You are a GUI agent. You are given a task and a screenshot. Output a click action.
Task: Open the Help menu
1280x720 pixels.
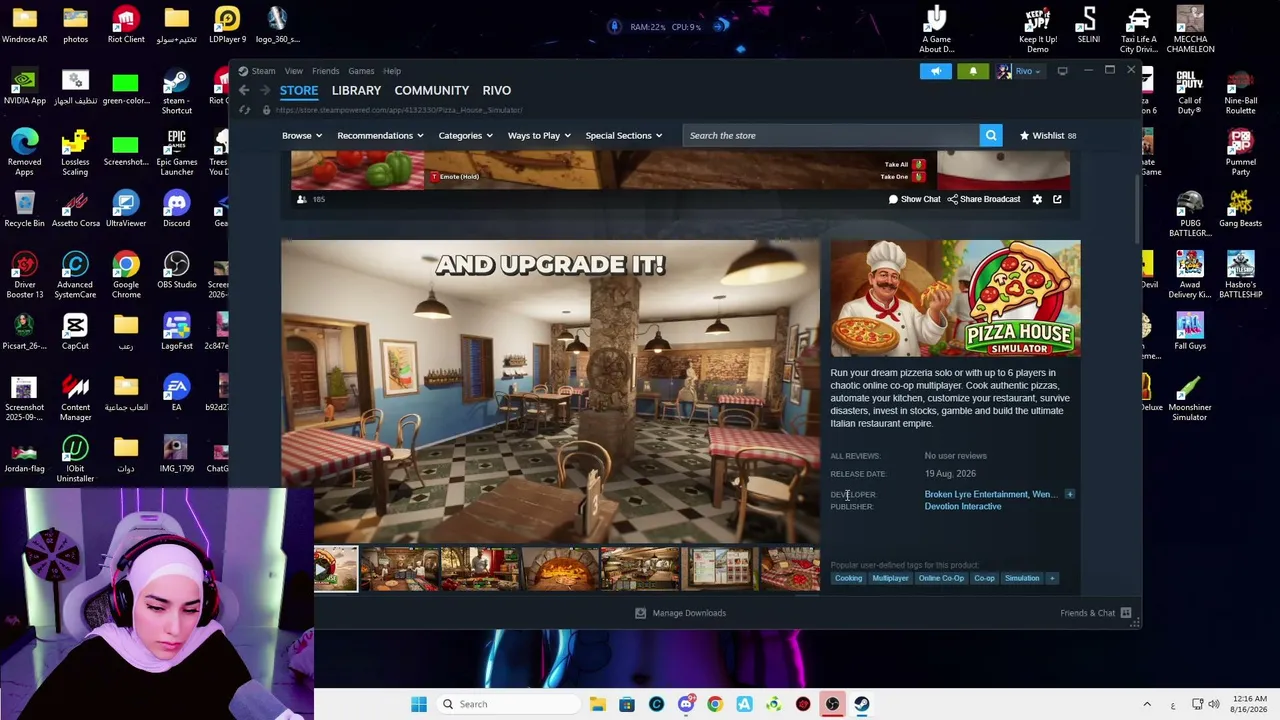click(x=392, y=71)
